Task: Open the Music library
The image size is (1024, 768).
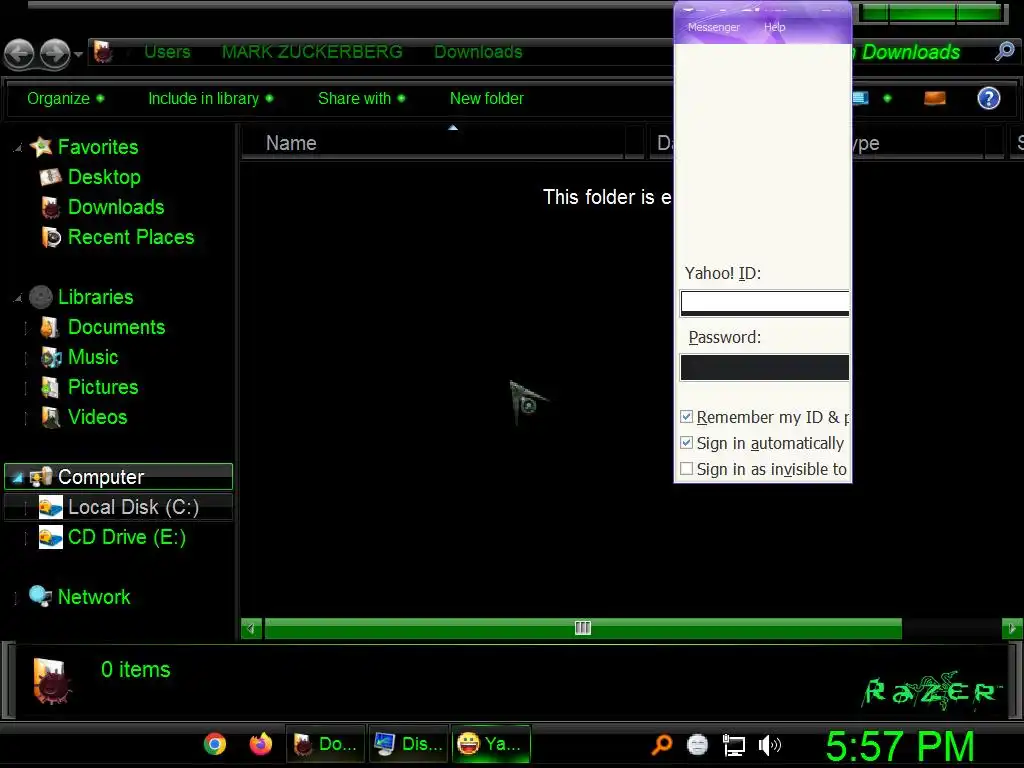Action: (x=93, y=357)
